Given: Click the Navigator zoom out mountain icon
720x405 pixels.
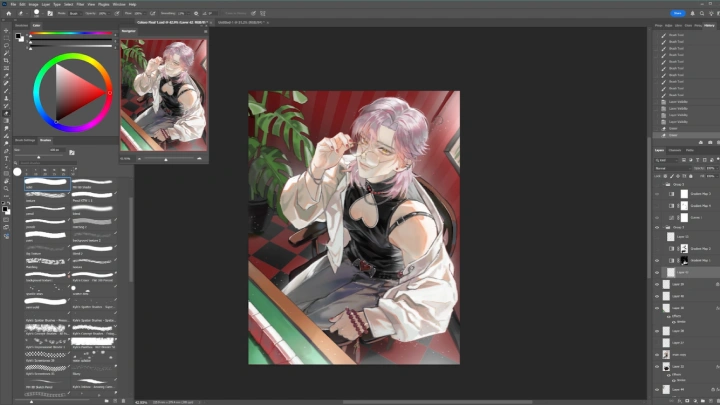Looking at the screenshot, I should pyautogui.click(x=140, y=158).
